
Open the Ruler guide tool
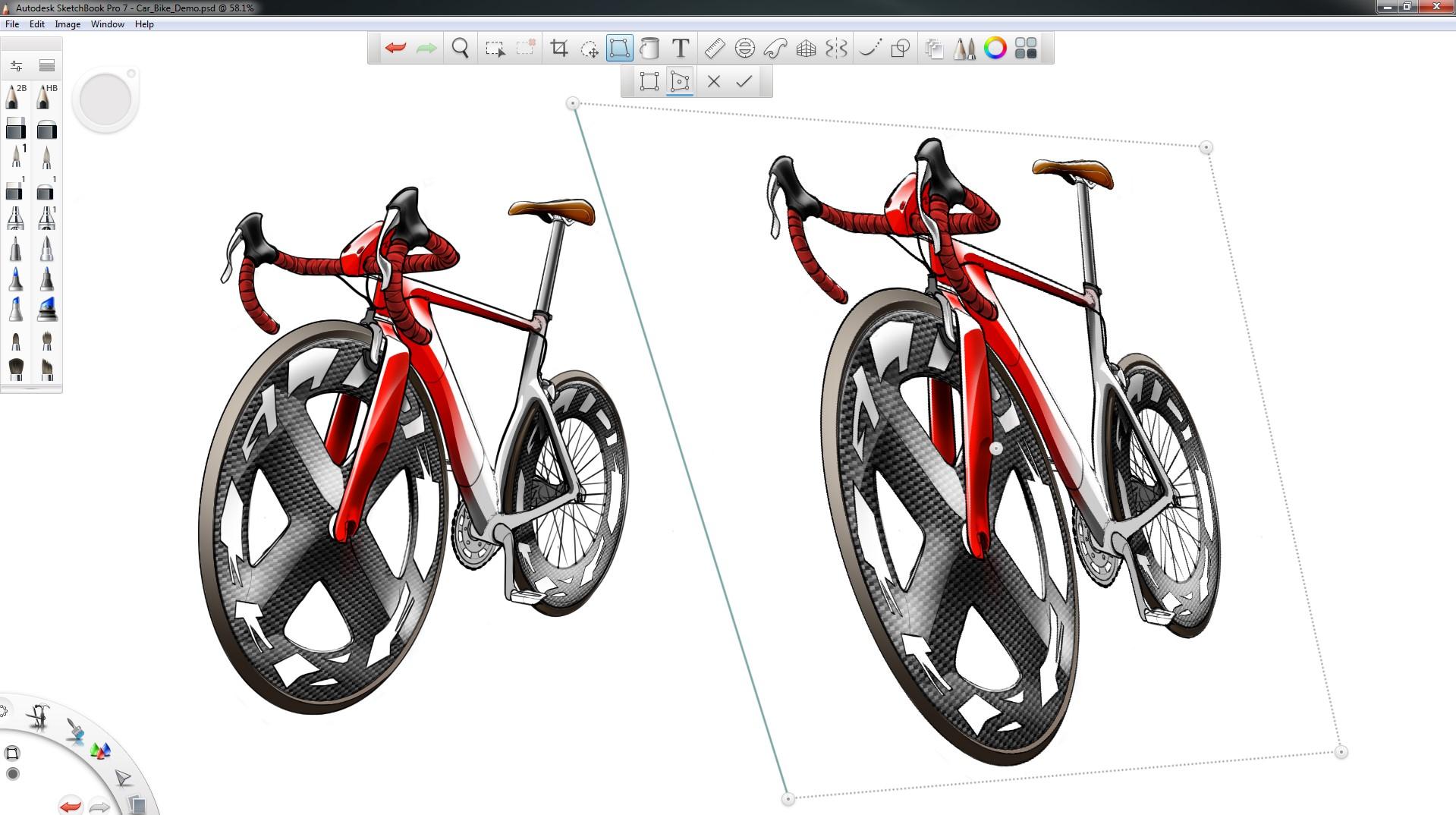coord(714,48)
